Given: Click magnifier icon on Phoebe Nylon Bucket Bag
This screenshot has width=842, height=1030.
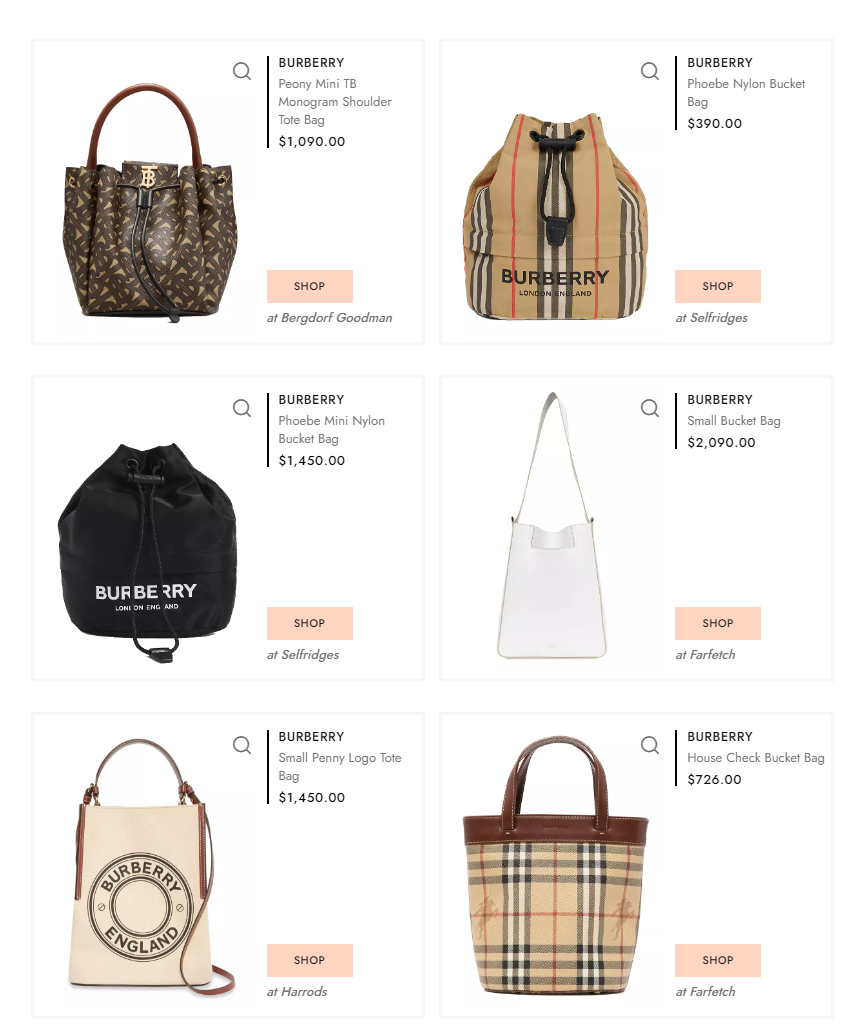Looking at the screenshot, I should (650, 71).
